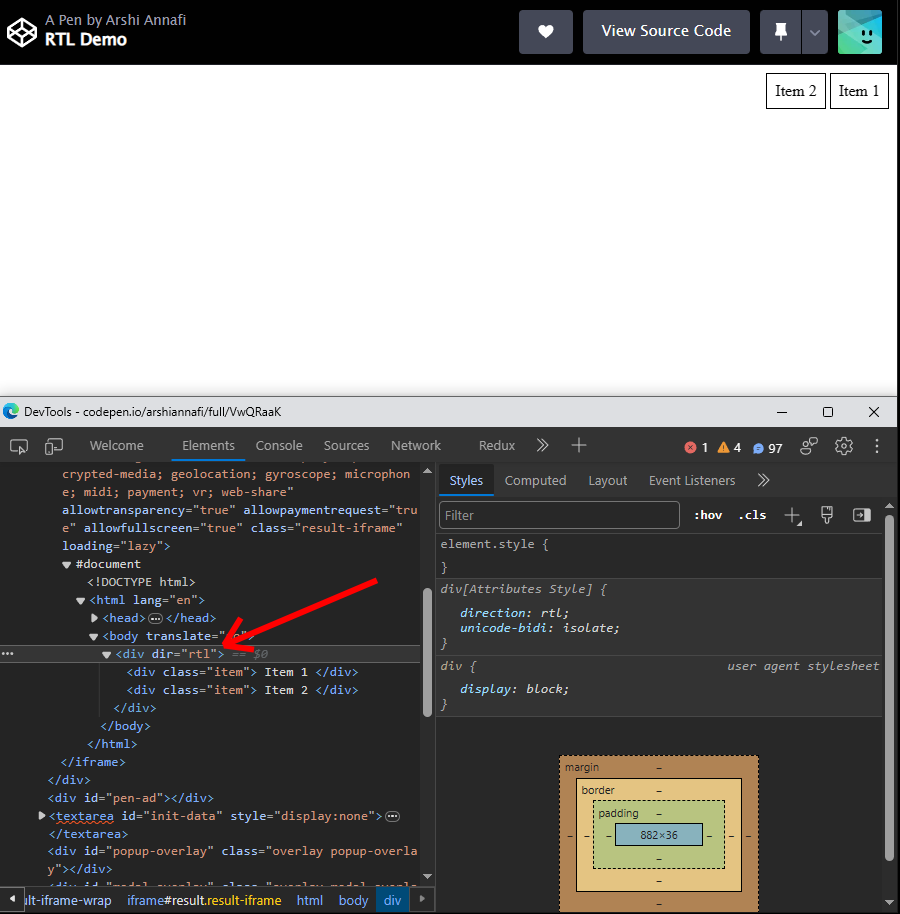Select the Item 2 div row

(x=242, y=690)
